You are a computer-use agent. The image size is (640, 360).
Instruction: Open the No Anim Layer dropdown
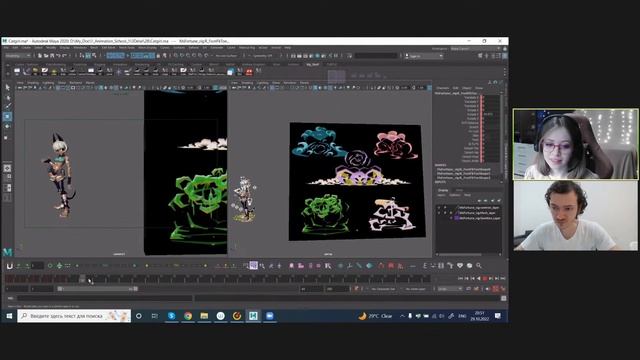416,289
